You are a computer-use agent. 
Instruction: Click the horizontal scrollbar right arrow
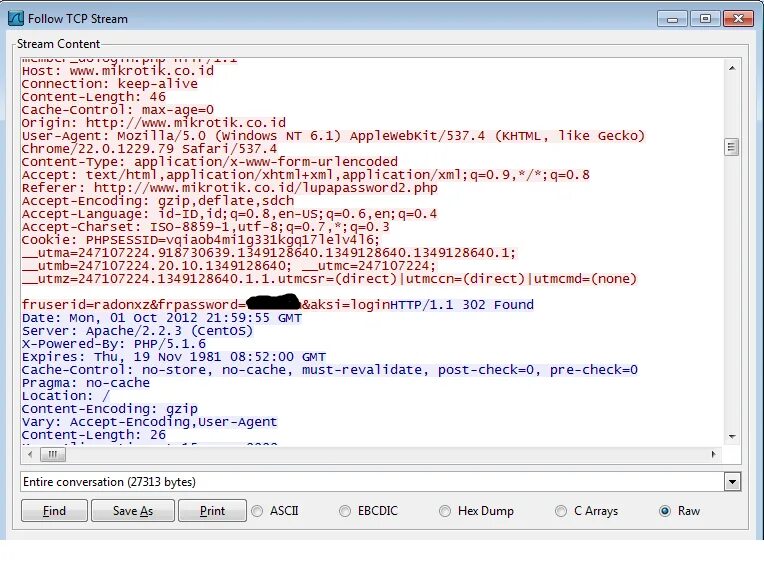coord(713,454)
